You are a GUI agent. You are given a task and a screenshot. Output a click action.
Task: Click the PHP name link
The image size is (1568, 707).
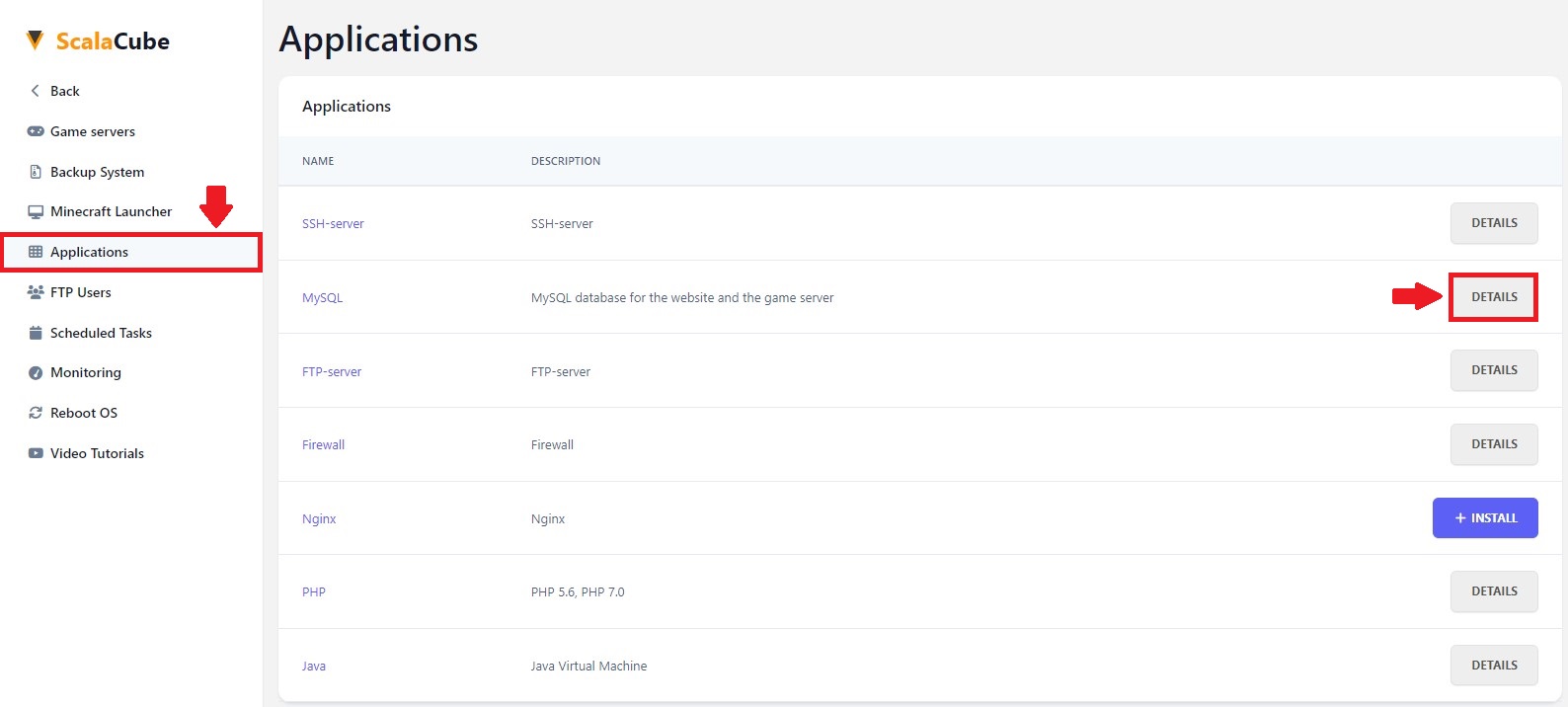point(314,592)
